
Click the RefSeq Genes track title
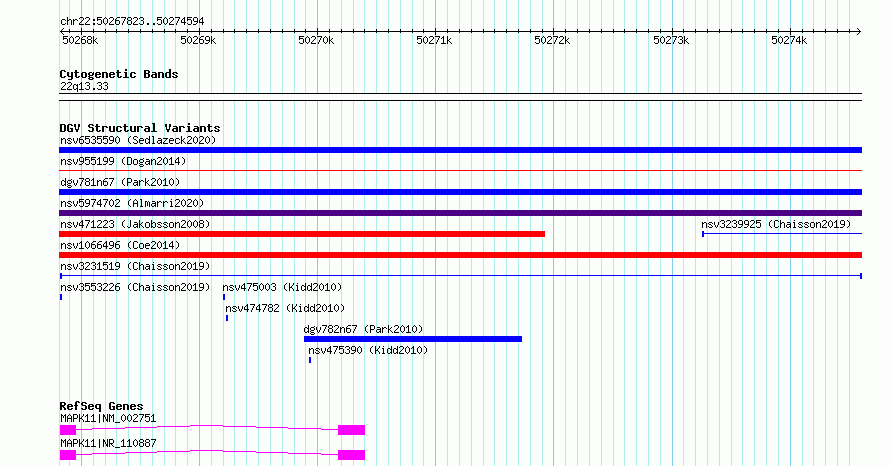[x=101, y=406]
